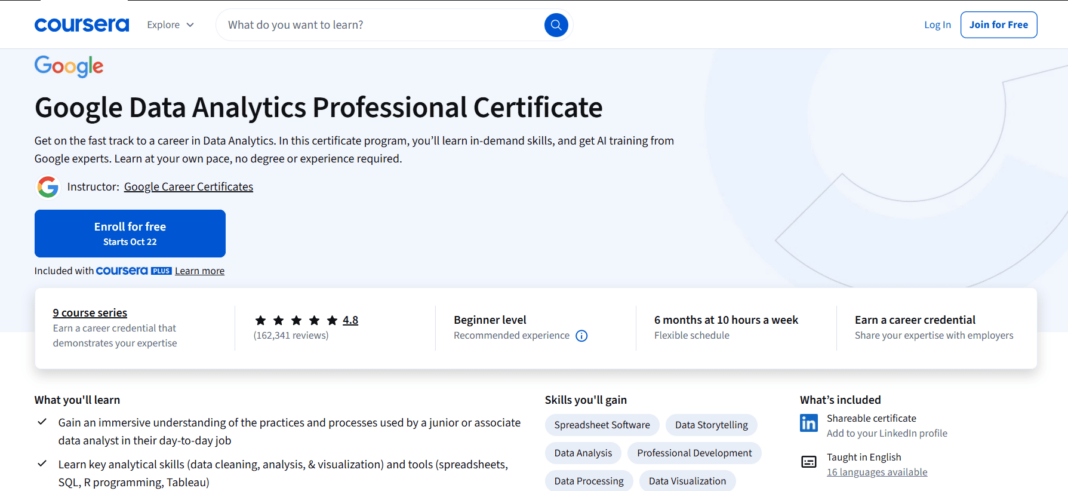Click the blue search magnifier button
The image size is (1068, 491).
tap(556, 25)
